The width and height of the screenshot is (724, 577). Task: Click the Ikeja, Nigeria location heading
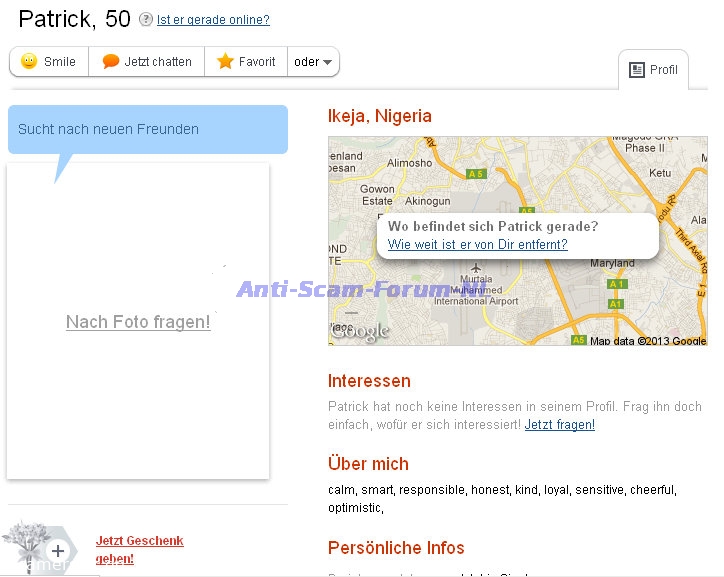tap(380, 116)
